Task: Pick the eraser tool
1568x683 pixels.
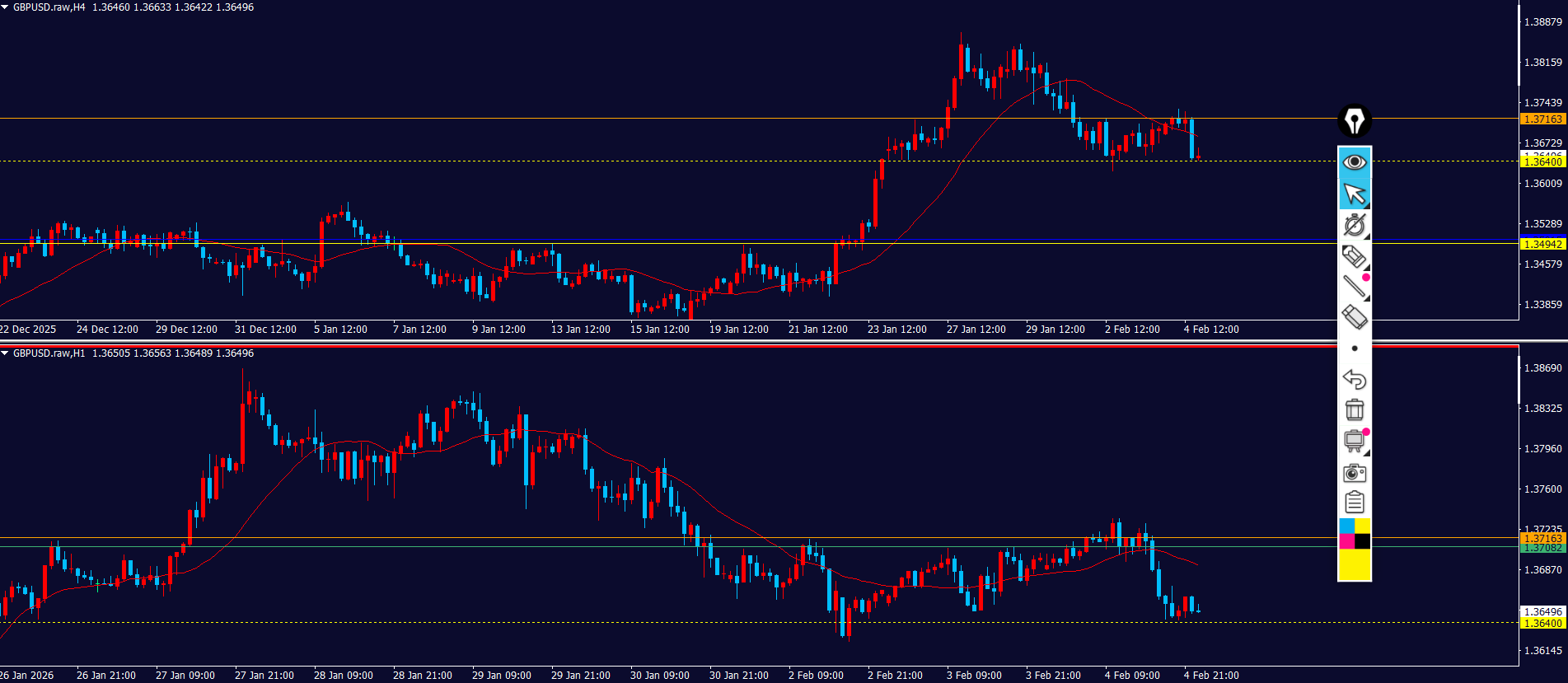Action: pyautogui.click(x=1355, y=317)
